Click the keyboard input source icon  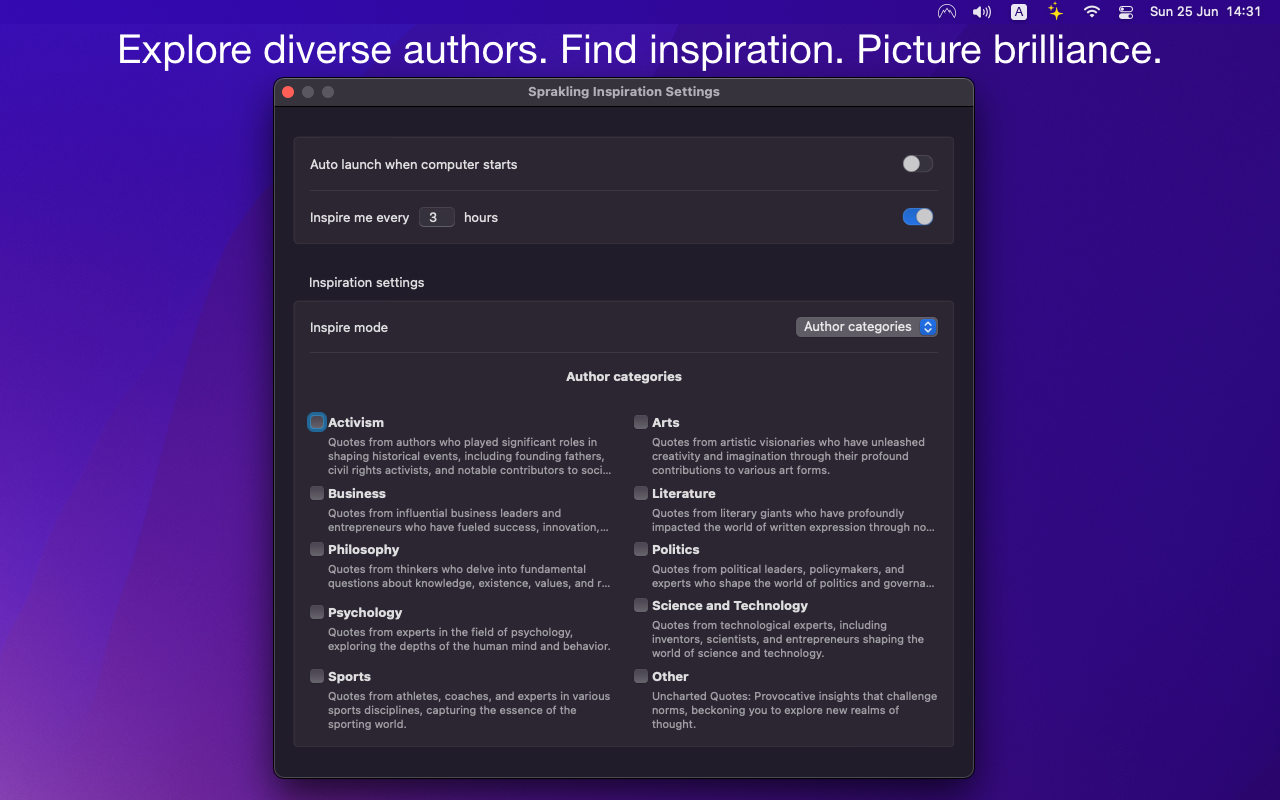point(1019,12)
